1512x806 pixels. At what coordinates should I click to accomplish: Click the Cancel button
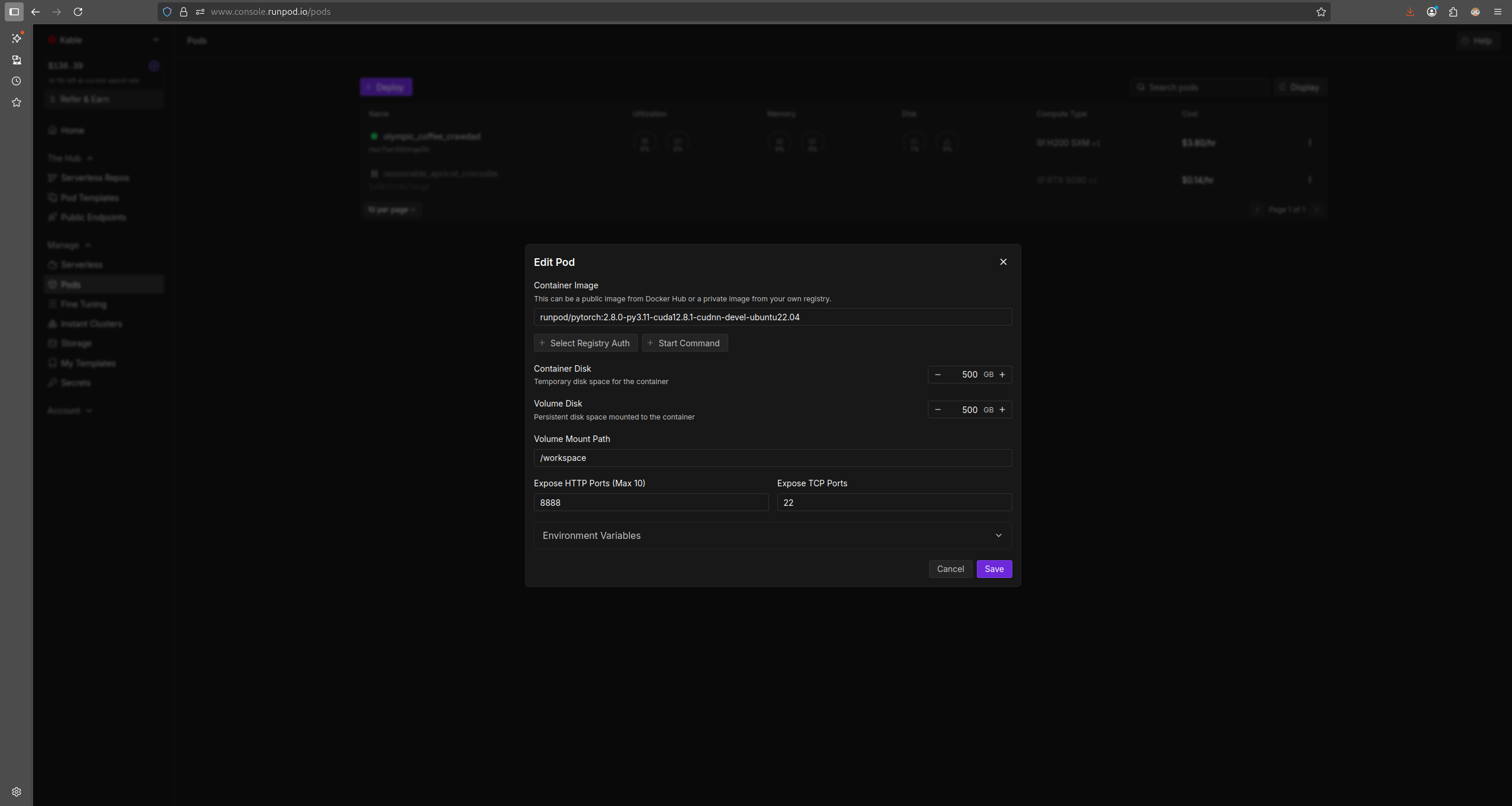tap(950, 569)
